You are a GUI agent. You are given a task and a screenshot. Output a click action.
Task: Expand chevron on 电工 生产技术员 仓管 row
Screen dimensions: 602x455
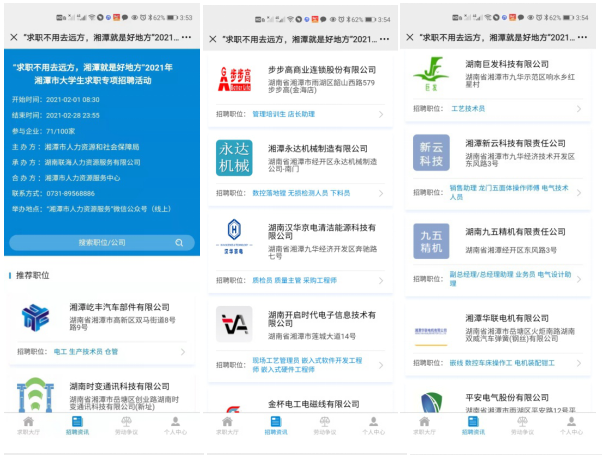[183, 352]
